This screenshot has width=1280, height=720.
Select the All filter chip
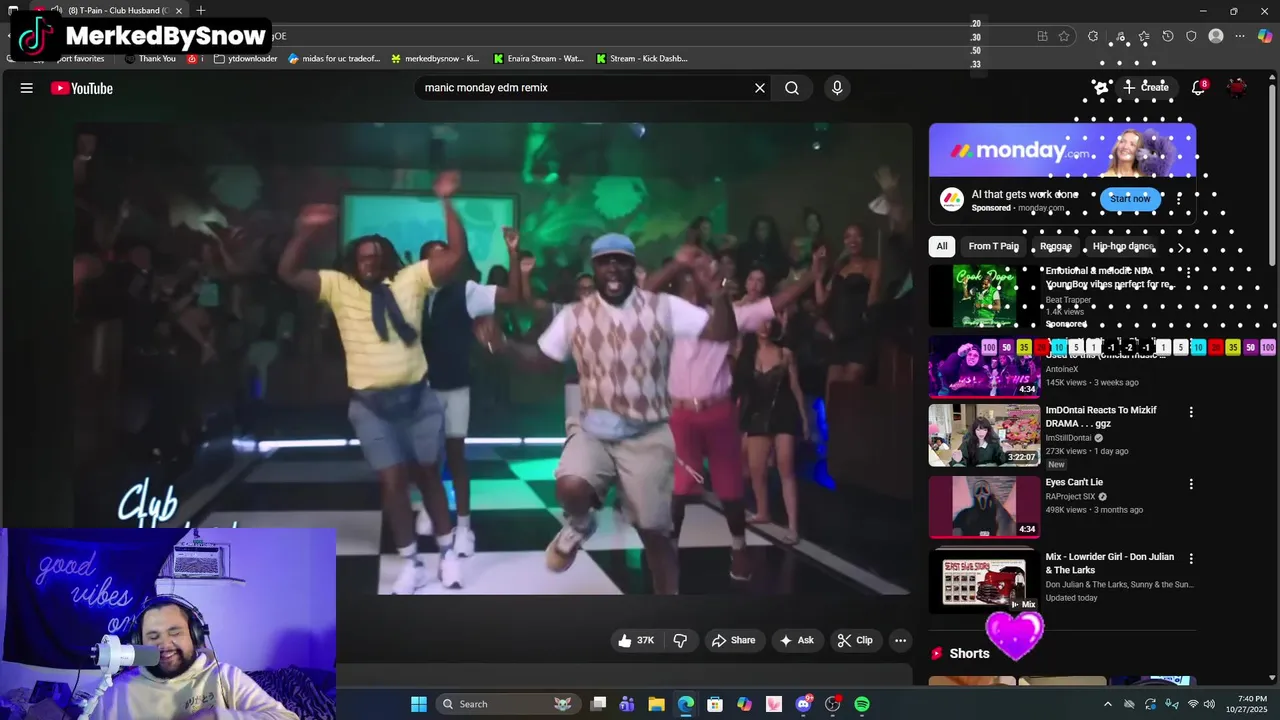click(x=941, y=246)
